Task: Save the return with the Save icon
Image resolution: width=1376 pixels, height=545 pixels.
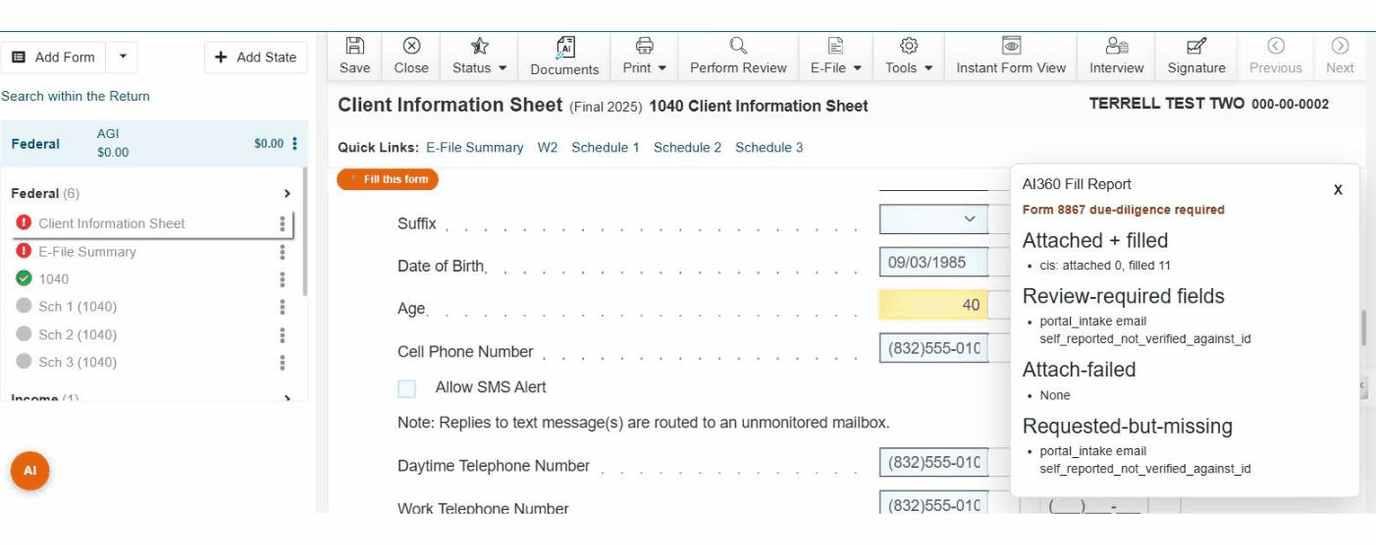Action: pos(354,56)
